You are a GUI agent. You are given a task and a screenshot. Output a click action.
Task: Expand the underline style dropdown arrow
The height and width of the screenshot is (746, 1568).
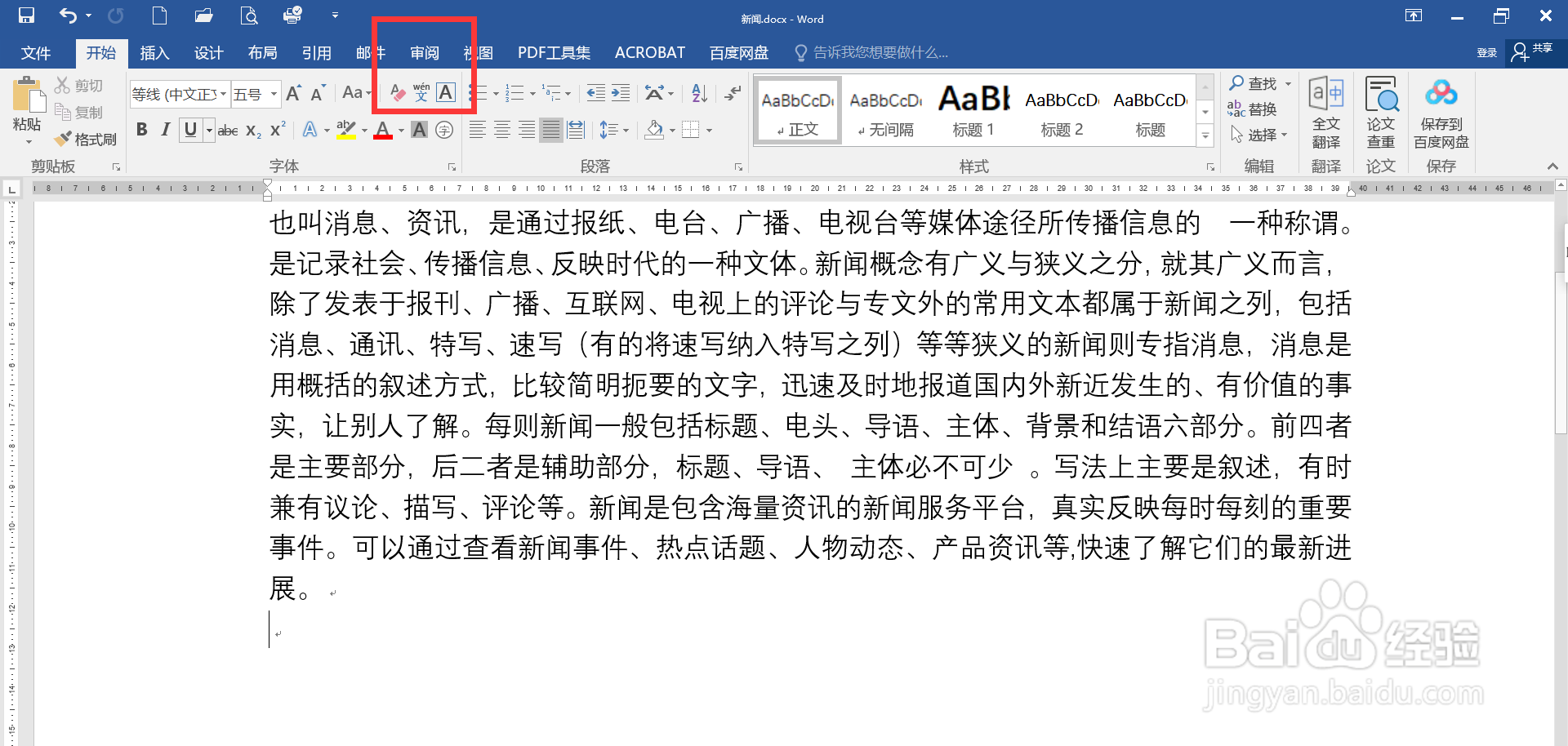[x=209, y=130]
